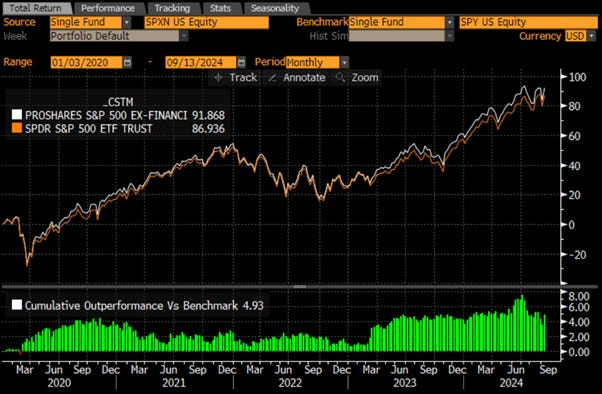The image size is (602, 394).
Task: Click the Benchmark dropdown arrow
Action: [450, 22]
